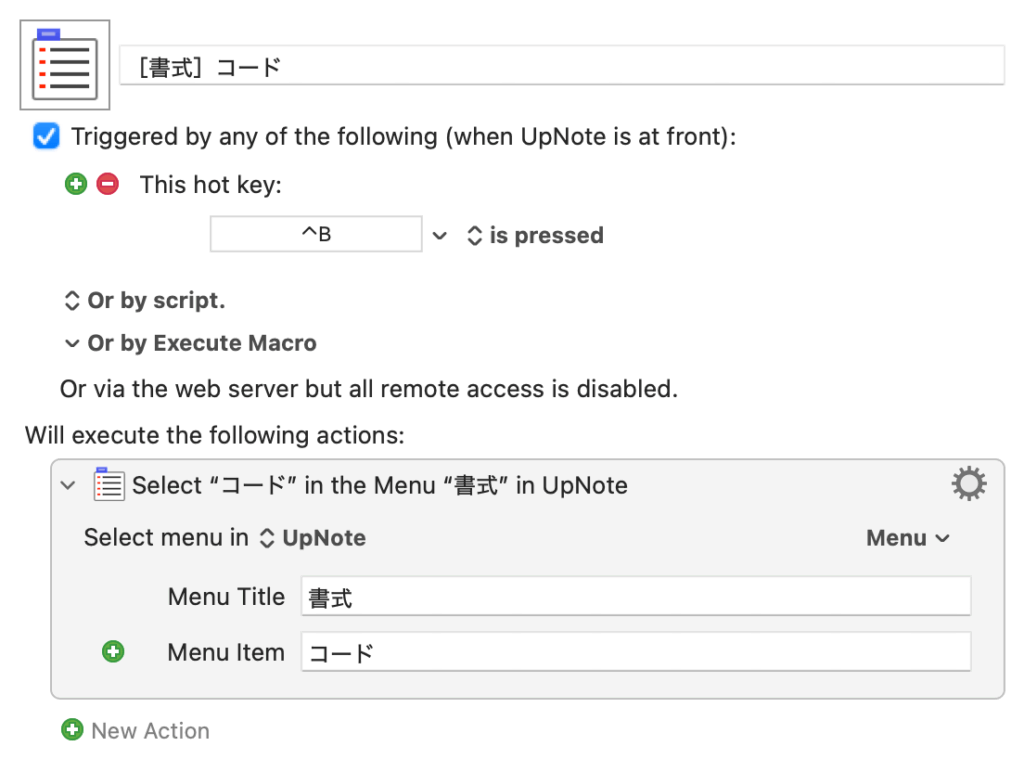Image resolution: width=1024 pixels, height=759 pixels.
Task: Open the "is pressed" popup menu
Action: pos(535,236)
